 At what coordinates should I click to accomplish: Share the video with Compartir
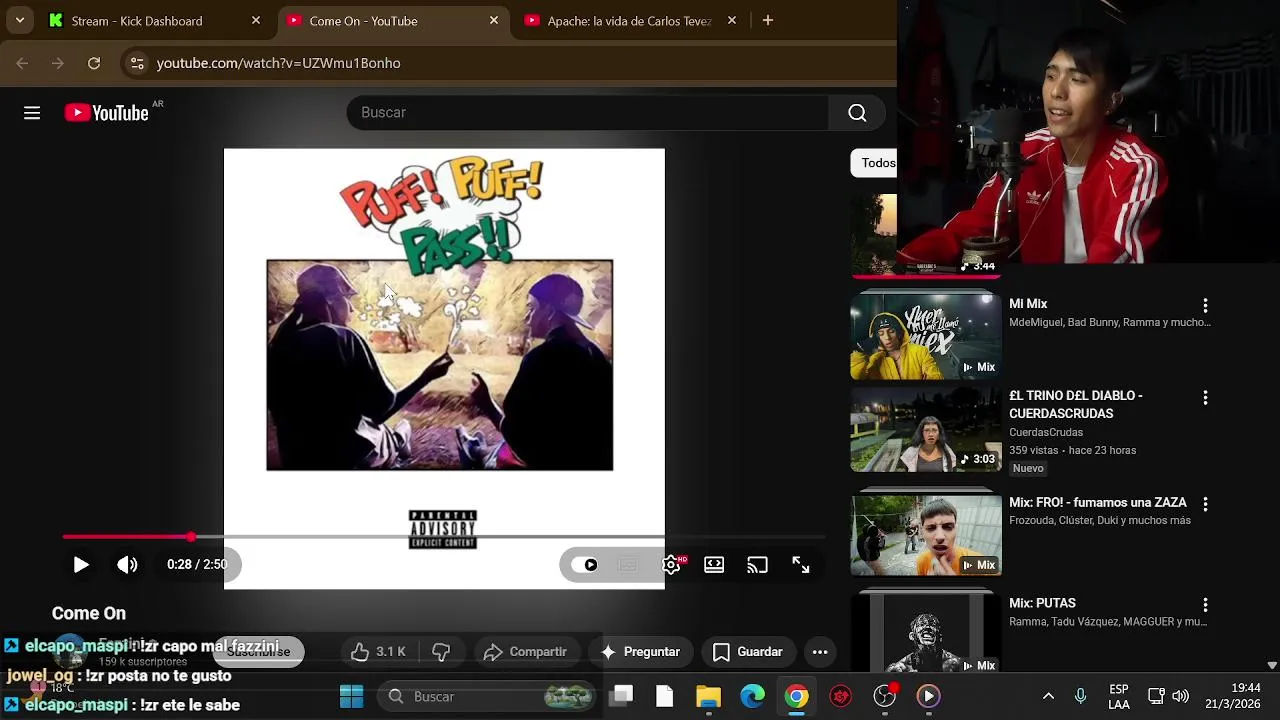(525, 652)
